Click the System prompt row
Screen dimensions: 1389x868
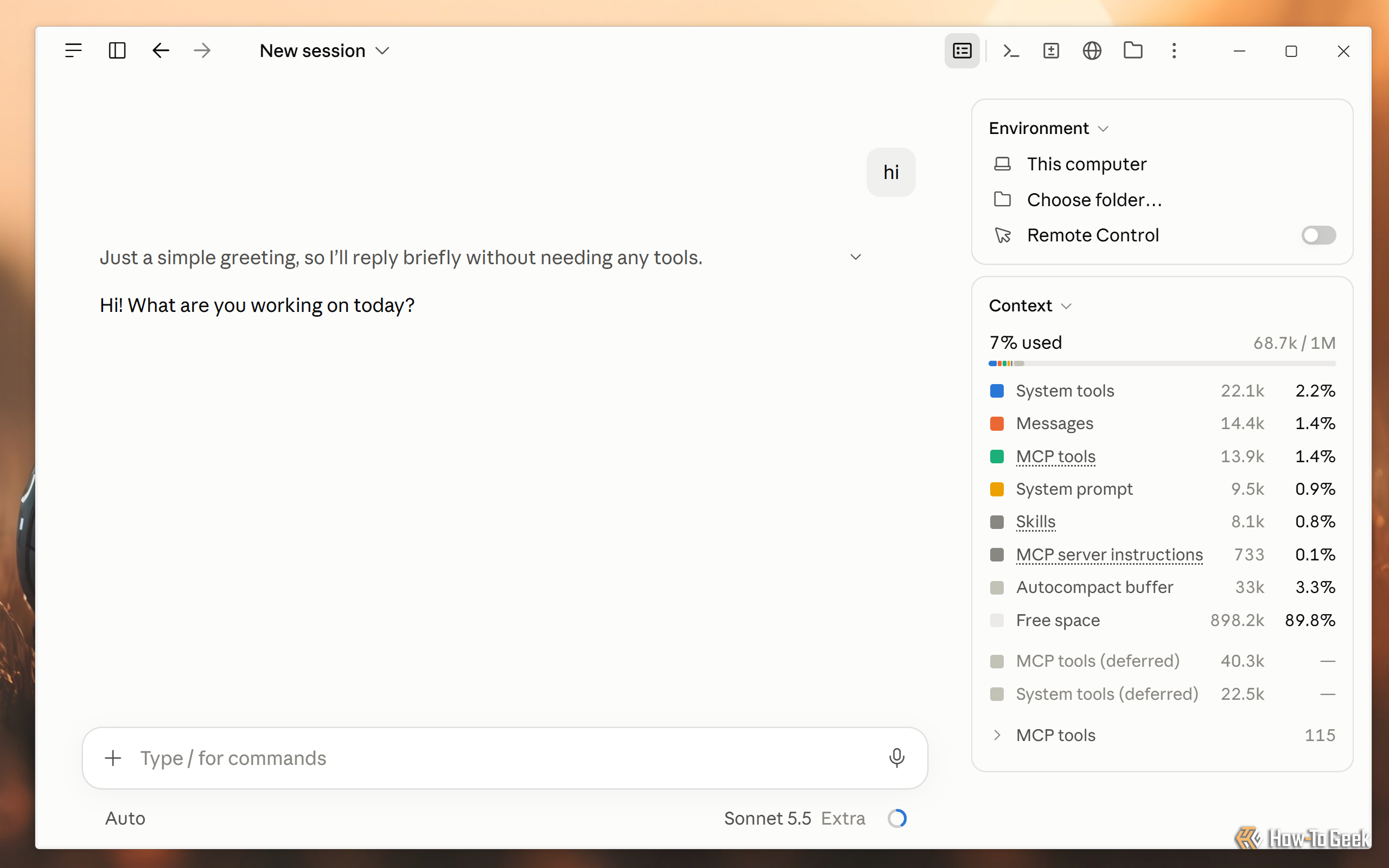(1162, 489)
